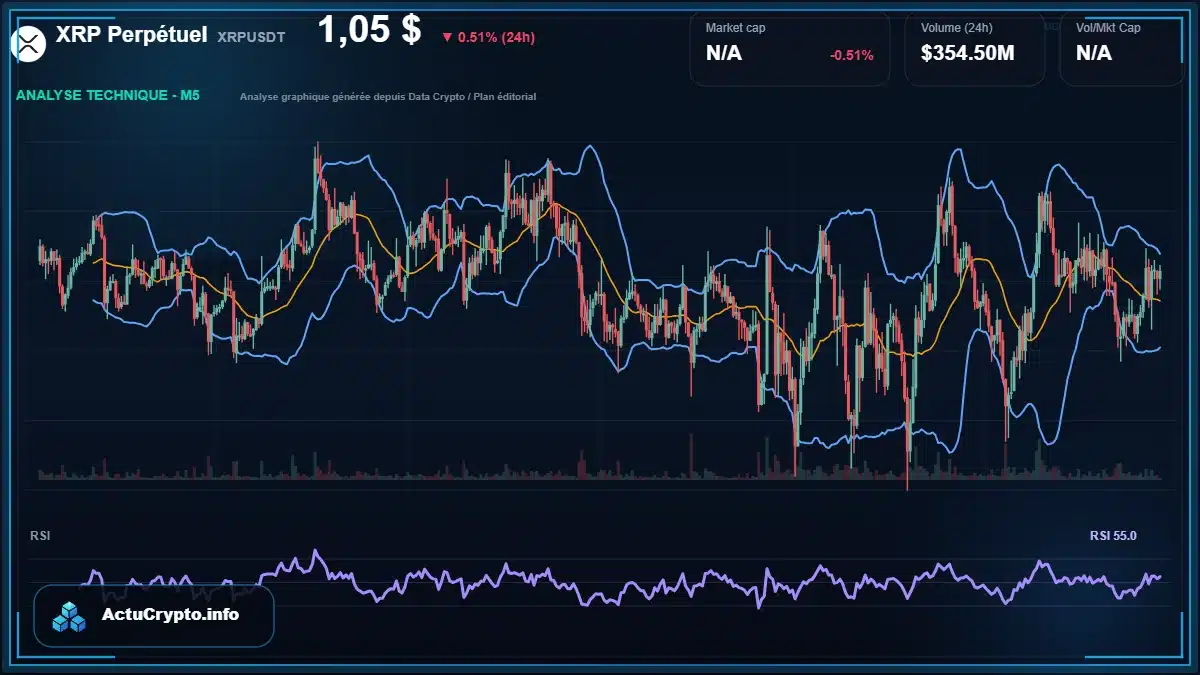The image size is (1200, 675).
Task: Click the Analyse graphique générée subtitle text
Action: point(388,97)
